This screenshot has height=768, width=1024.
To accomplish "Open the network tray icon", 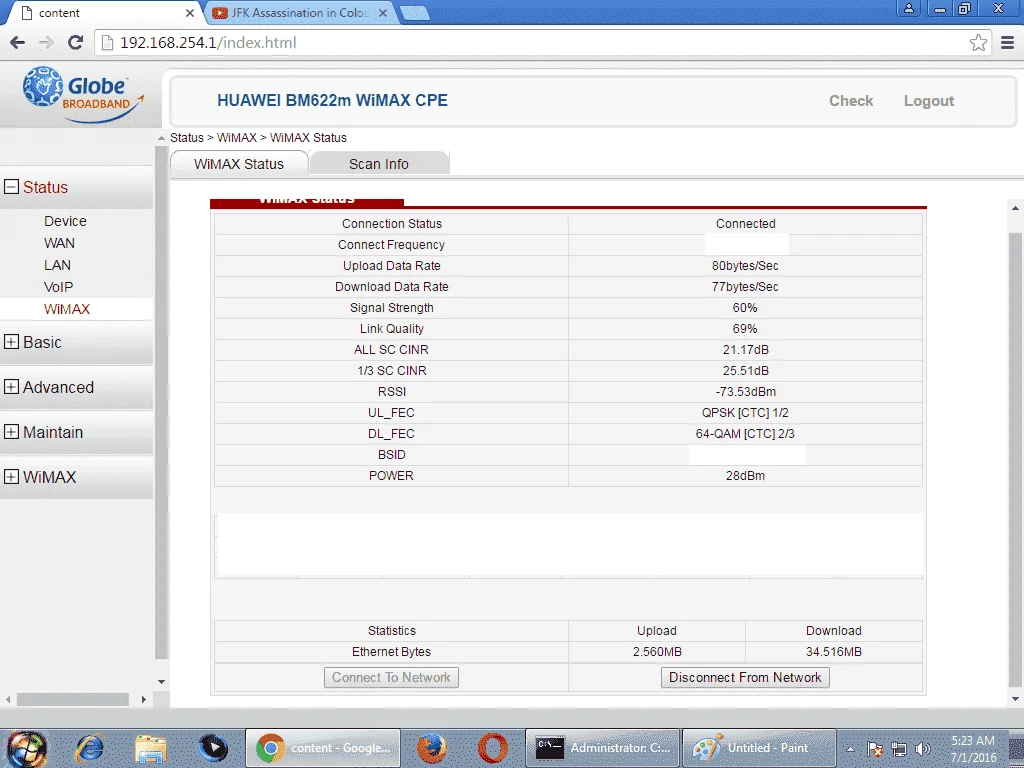I will [x=899, y=749].
